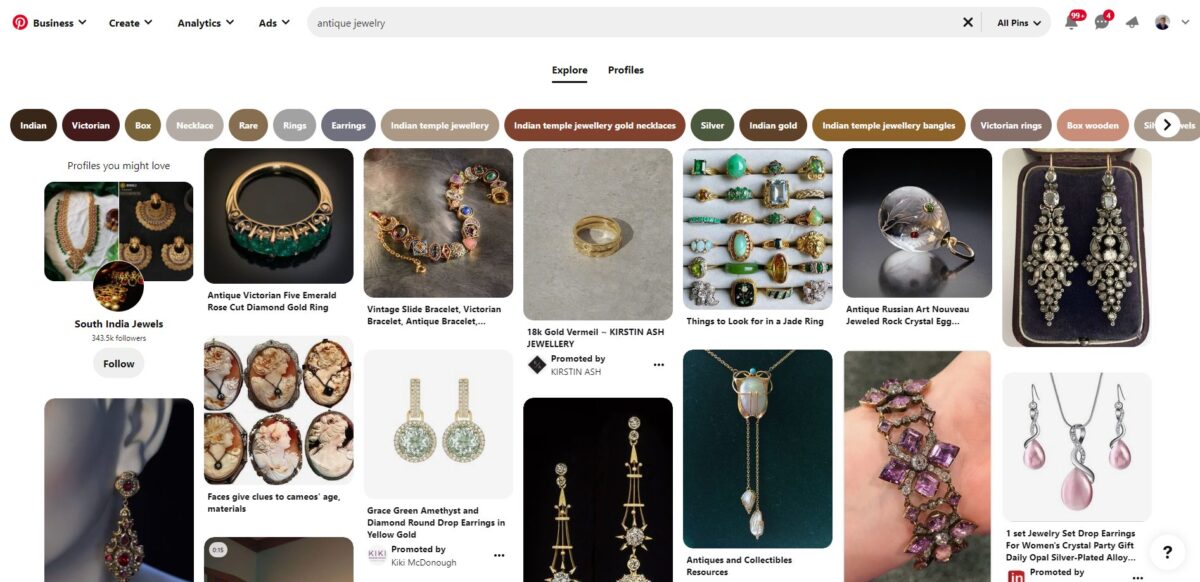Image resolution: width=1200 pixels, height=582 pixels.
Task: Open your profile via the avatar icon
Action: click(1161, 21)
